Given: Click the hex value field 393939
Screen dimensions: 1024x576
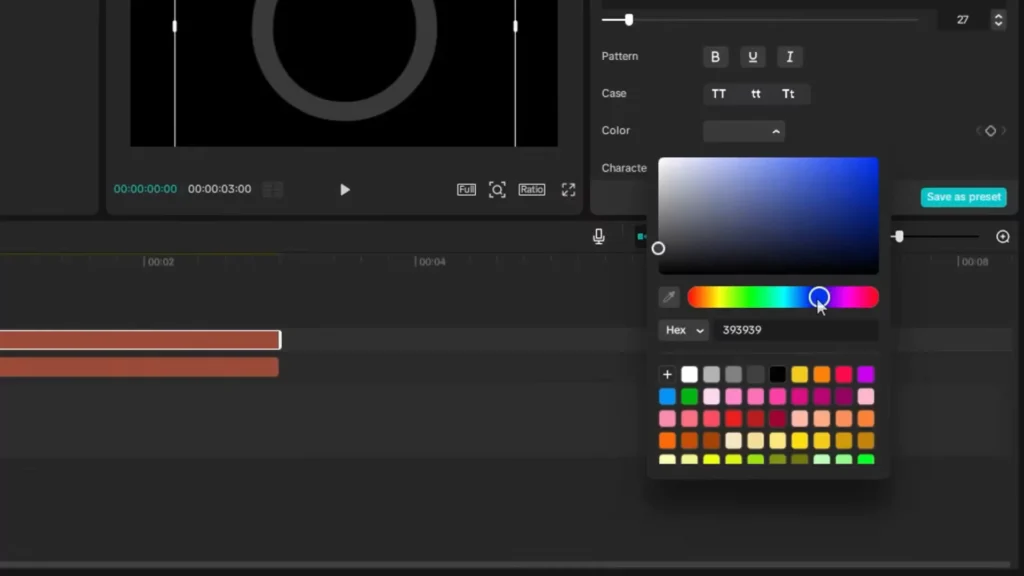Looking at the screenshot, I should [795, 330].
